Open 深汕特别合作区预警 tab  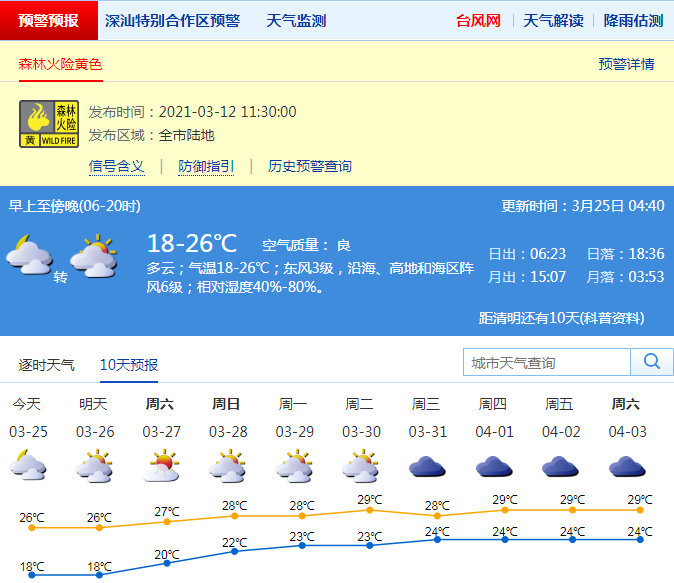[x=172, y=20]
